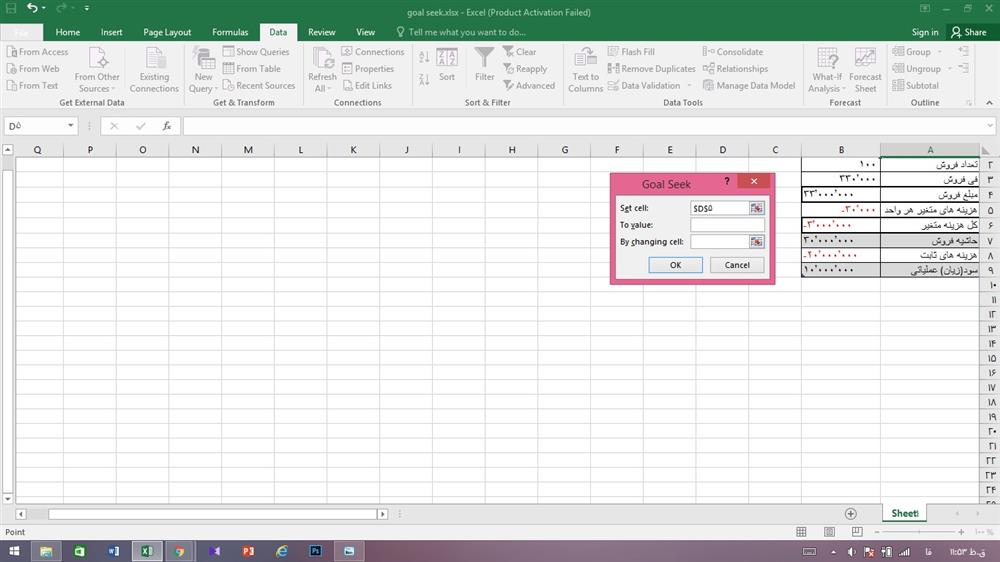Open Text to Columns tool
The image size is (1000, 562).
click(x=586, y=68)
